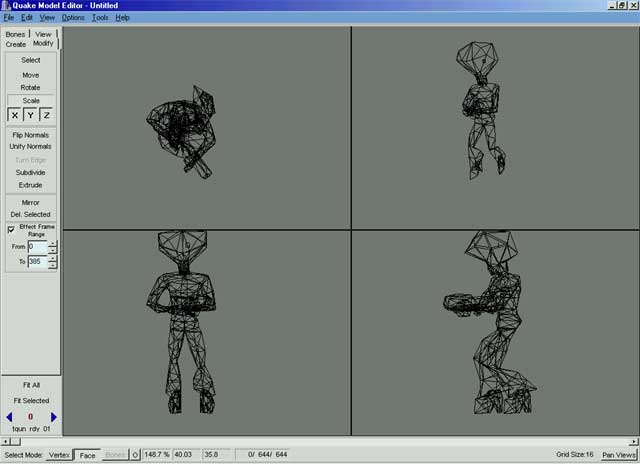Switch select mode to Vertex
640x464 pixels.
[x=59, y=455]
